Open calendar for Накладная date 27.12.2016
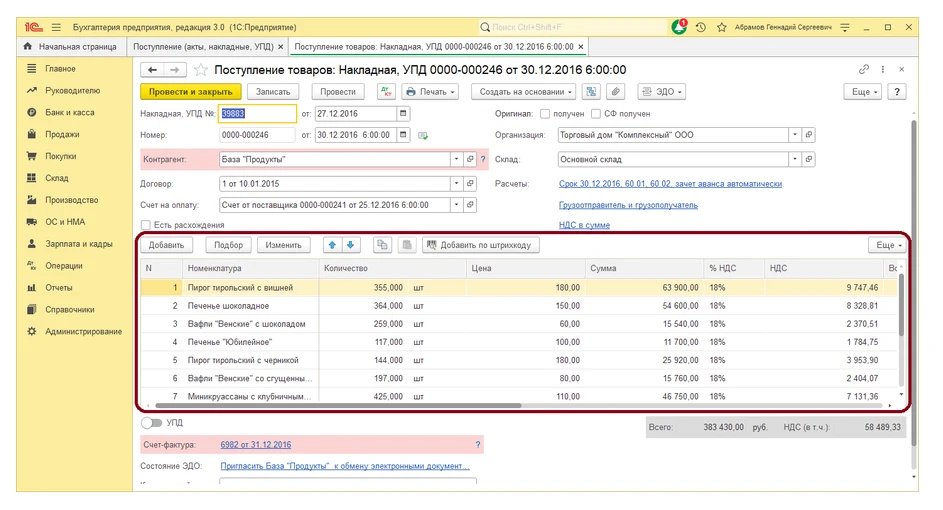The image size is (943, 510). click(x=404, y=113)
